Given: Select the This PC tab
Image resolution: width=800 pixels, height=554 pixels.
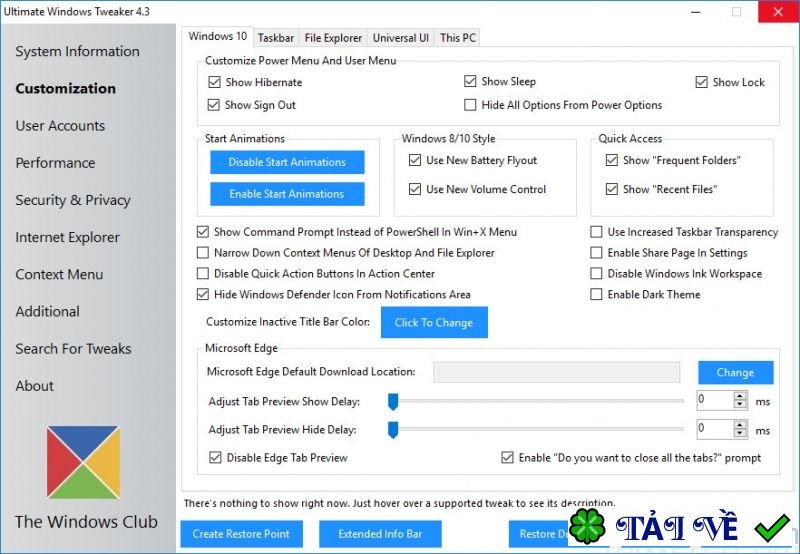Looking at the screenshot, I should 458,38.
